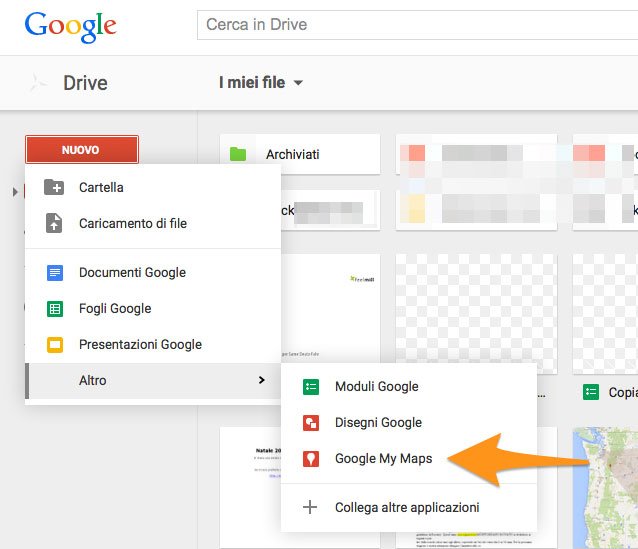Screen dimensions: 638x549
Task: Click the Drive title text
Action: pyautogui.click(x=85, y=83)
